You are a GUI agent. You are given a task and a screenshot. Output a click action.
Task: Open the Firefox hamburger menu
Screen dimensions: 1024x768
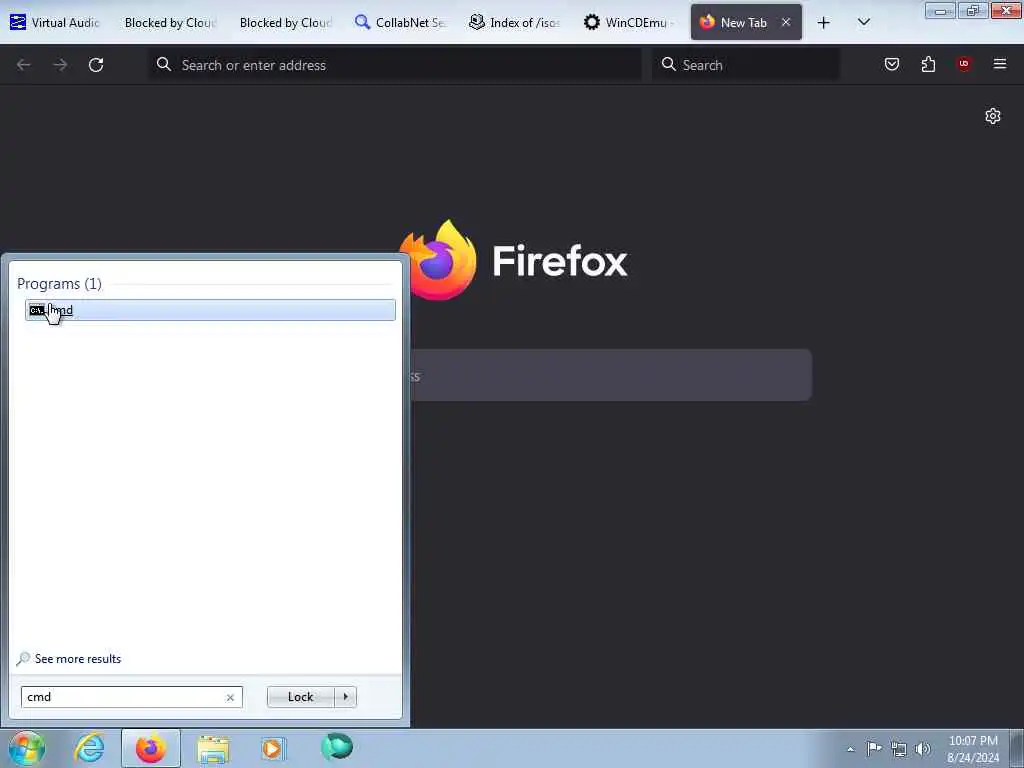pos(1000,64)
